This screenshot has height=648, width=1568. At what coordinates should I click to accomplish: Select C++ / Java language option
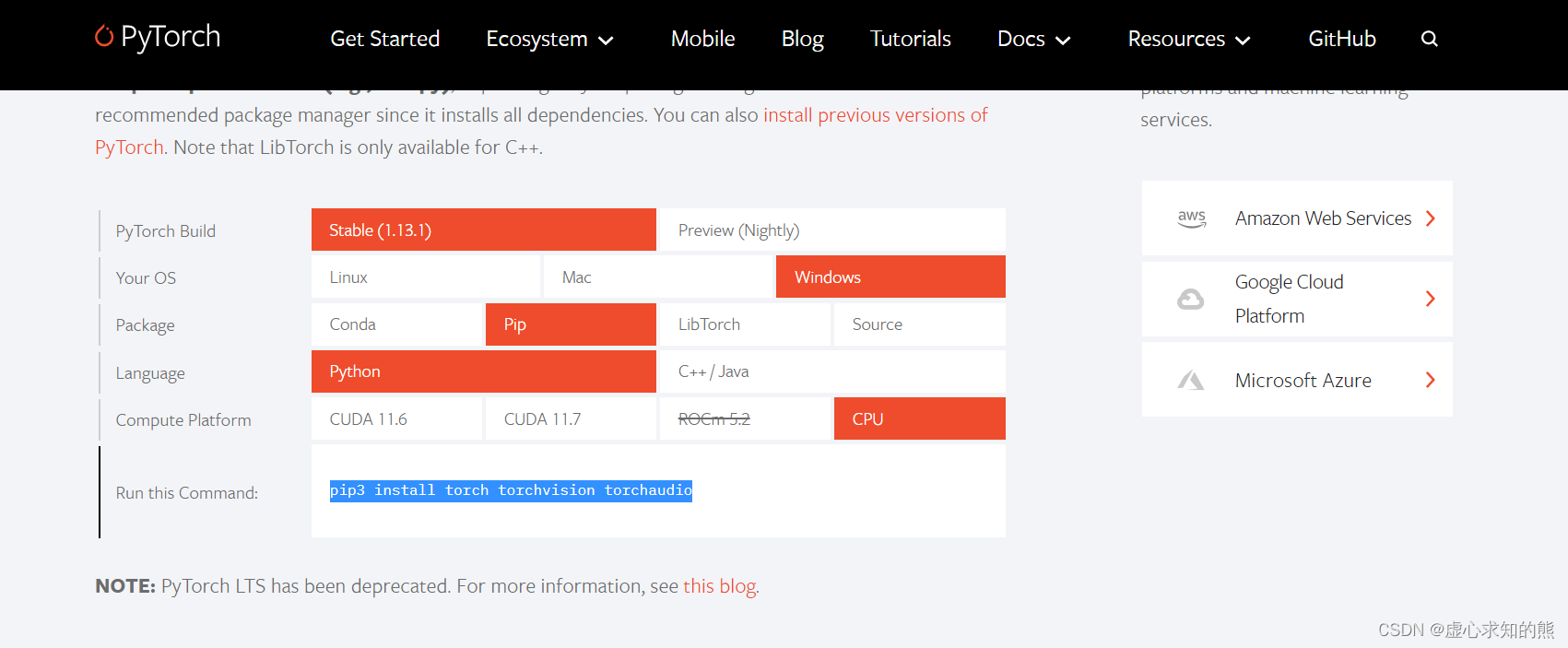click(x=832, y=371)
